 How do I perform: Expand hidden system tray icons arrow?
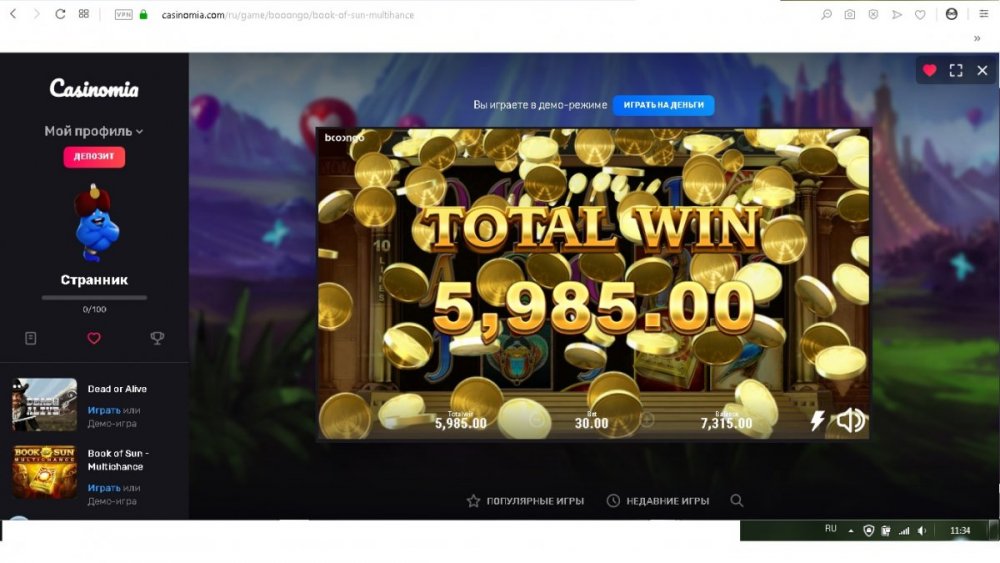pyautogui.click(x=850, y=530)
